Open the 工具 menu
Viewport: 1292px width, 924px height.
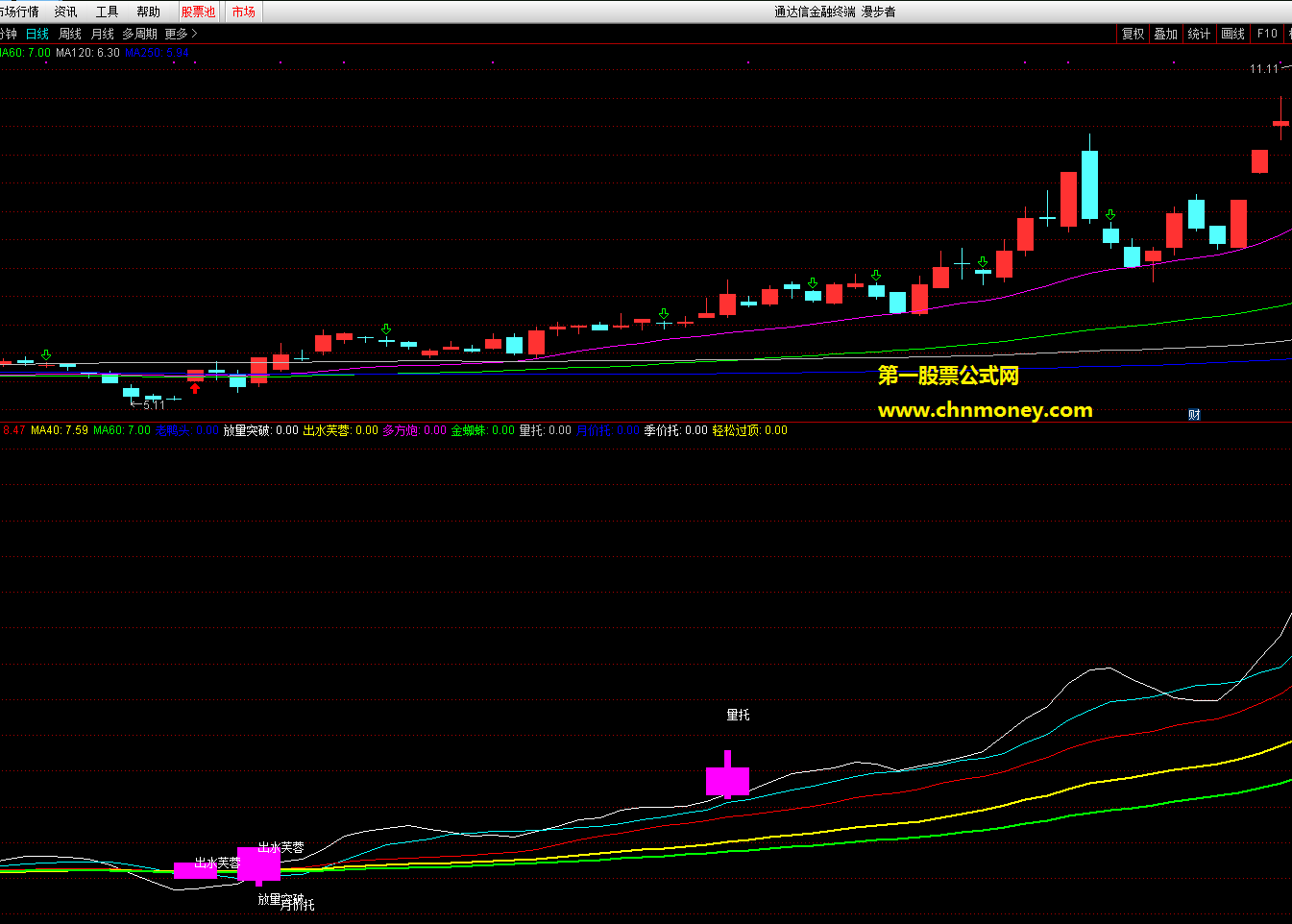107,12
